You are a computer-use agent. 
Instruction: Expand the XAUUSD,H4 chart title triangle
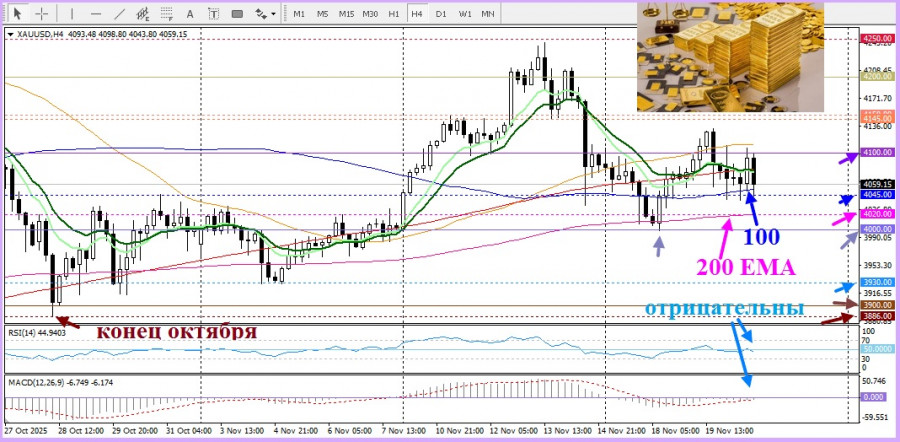click(x=12, y=34)
